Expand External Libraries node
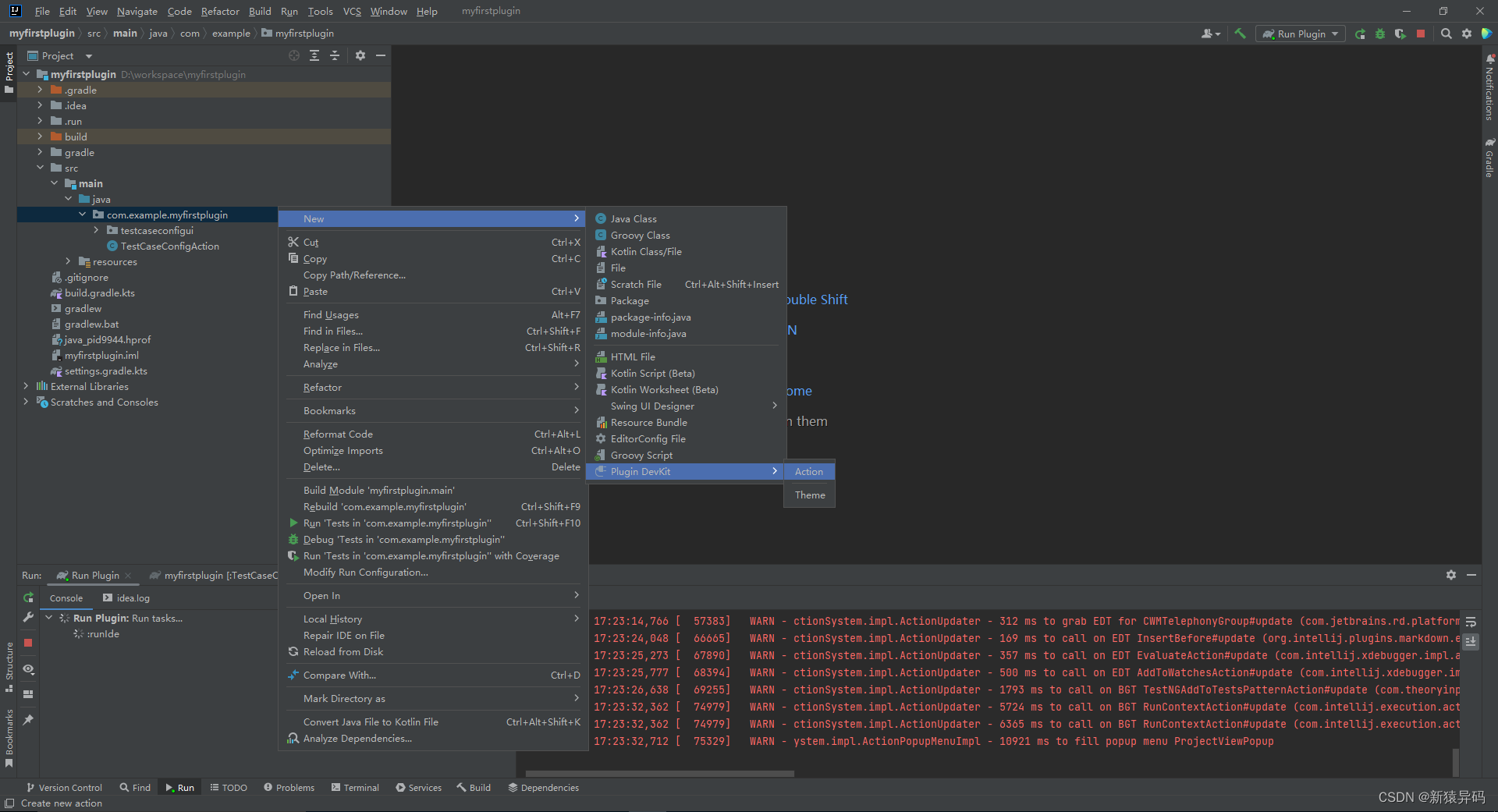 (26, 386)
